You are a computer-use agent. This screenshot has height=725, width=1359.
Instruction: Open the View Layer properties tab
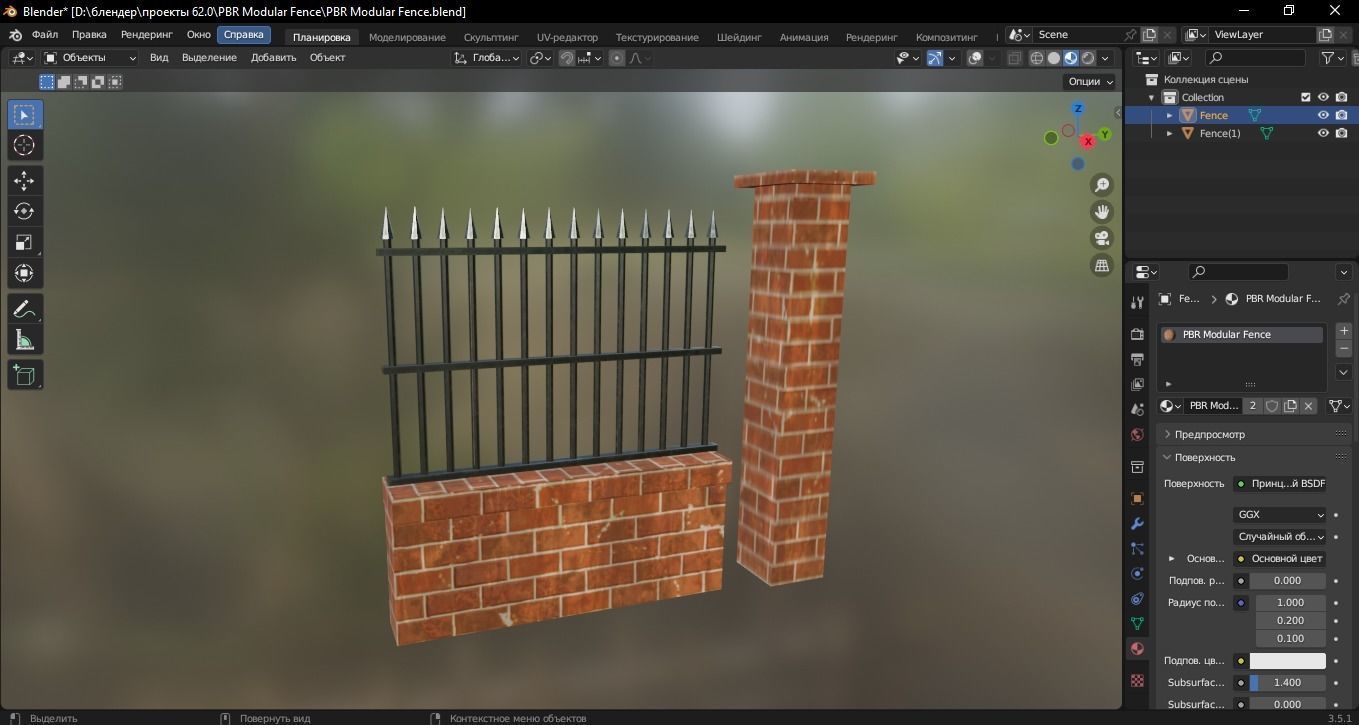tap(1137, 385)
